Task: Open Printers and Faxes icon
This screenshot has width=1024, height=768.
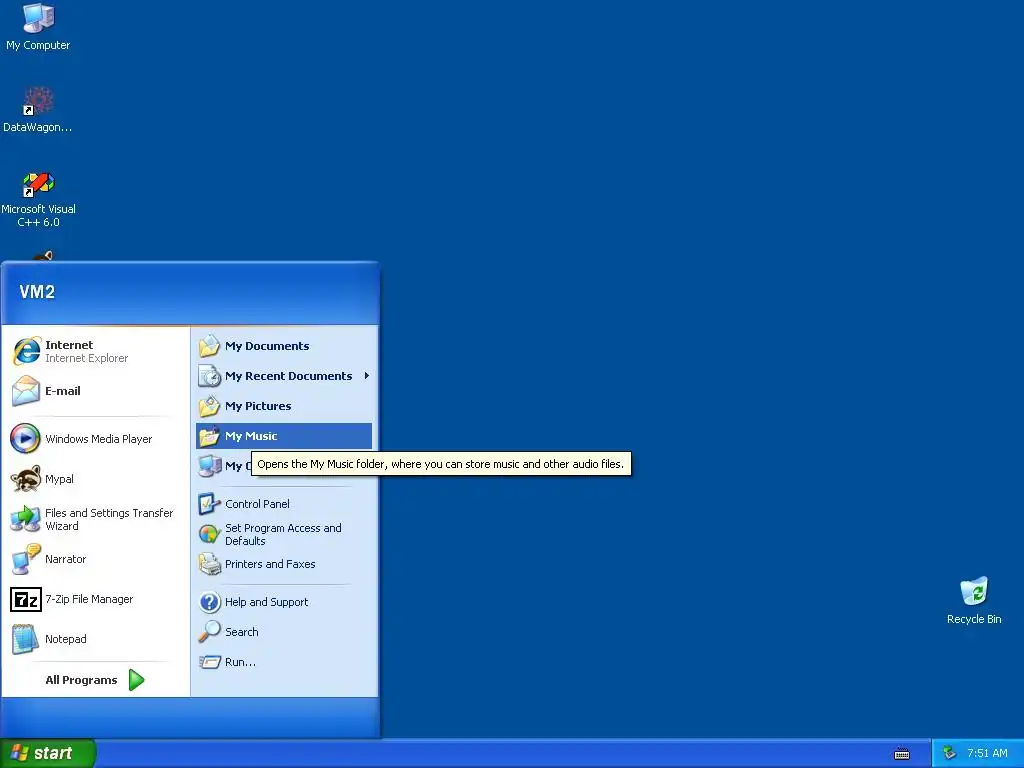Action: point(210,564)
